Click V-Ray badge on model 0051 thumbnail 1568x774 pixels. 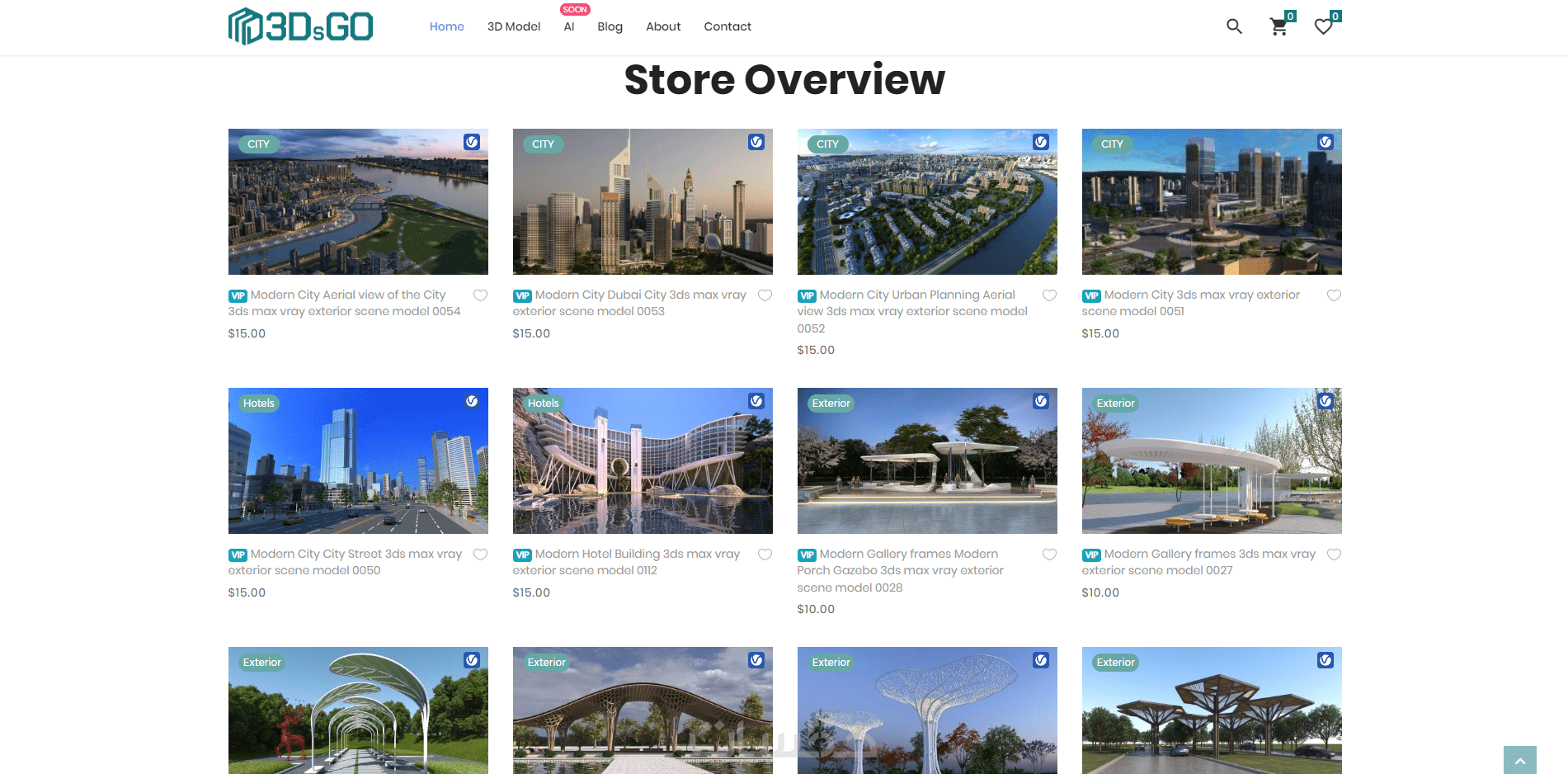click(x=1326, y=142)
